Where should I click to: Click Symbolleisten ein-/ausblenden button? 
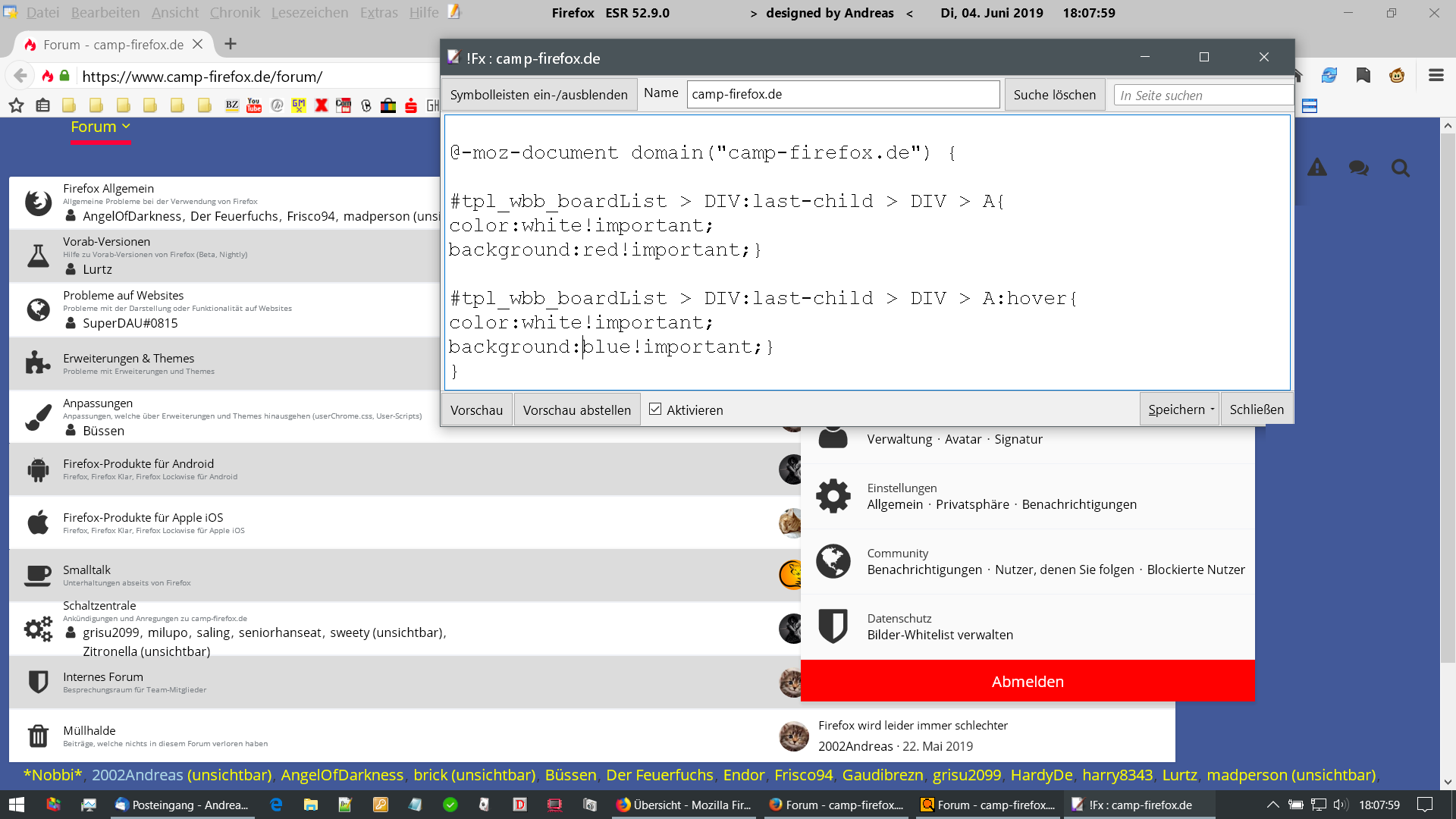[538, 95]
